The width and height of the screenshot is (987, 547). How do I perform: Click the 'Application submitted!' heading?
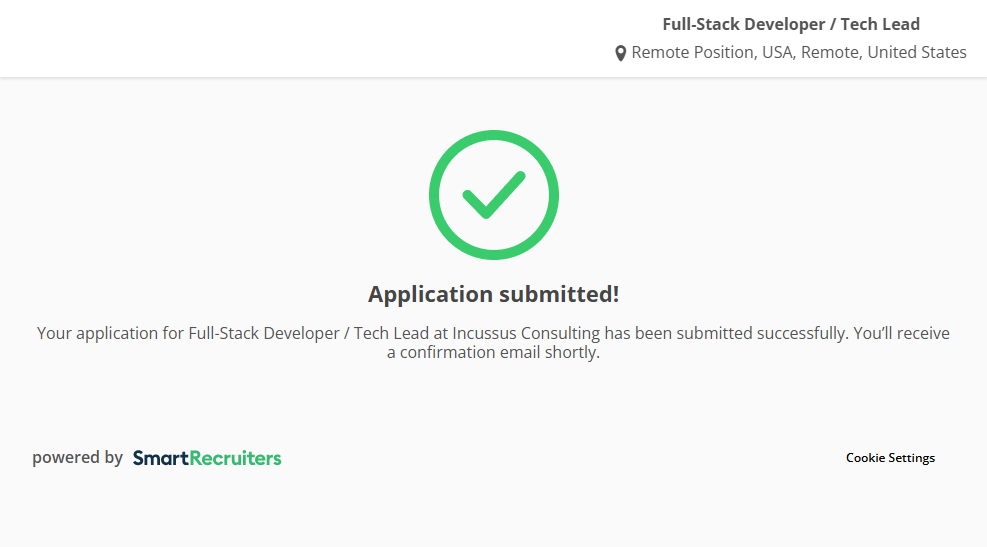pos(493,294)
